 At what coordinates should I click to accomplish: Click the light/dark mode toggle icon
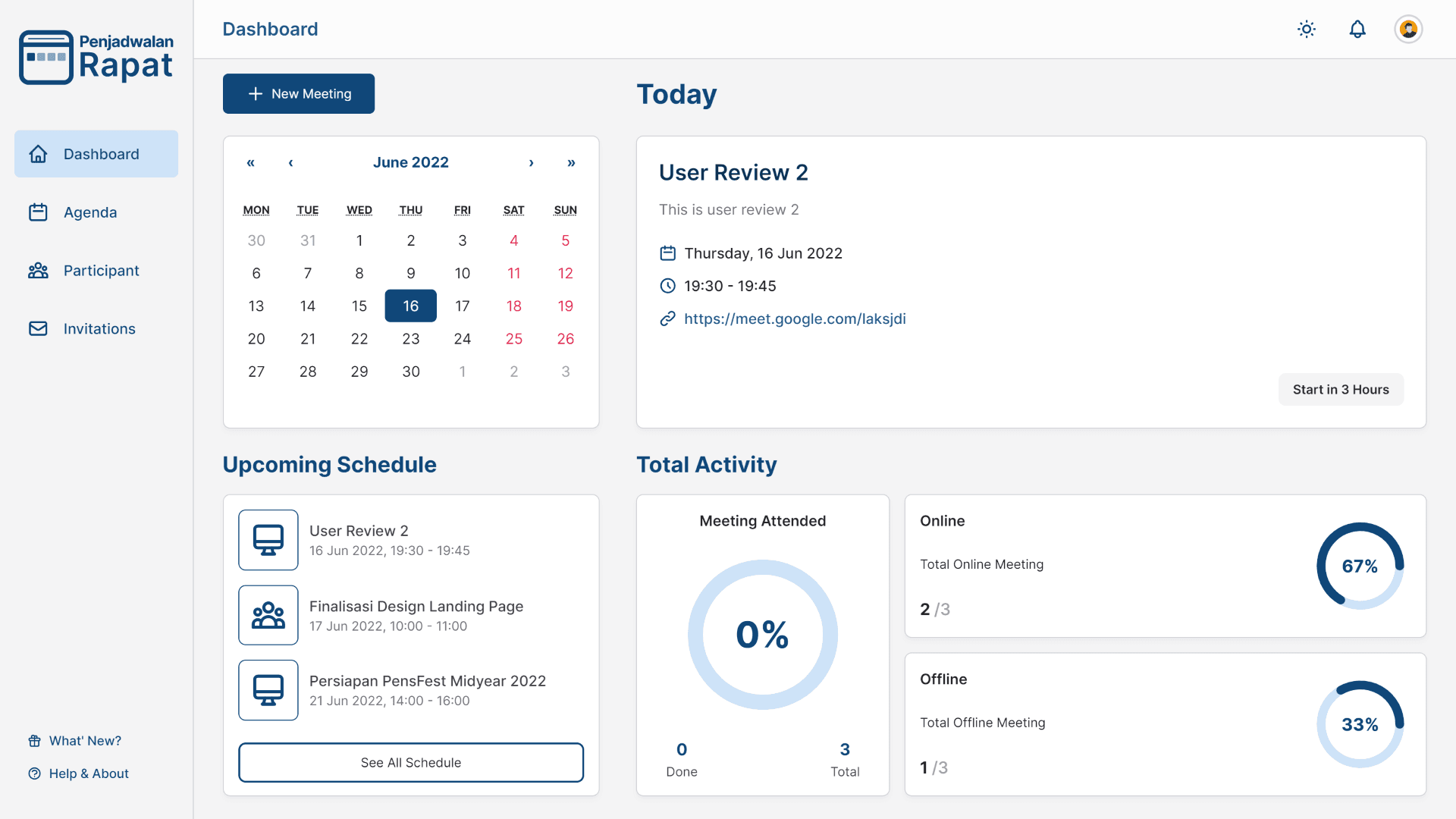pyautogui.click(x=1307, y=29)
